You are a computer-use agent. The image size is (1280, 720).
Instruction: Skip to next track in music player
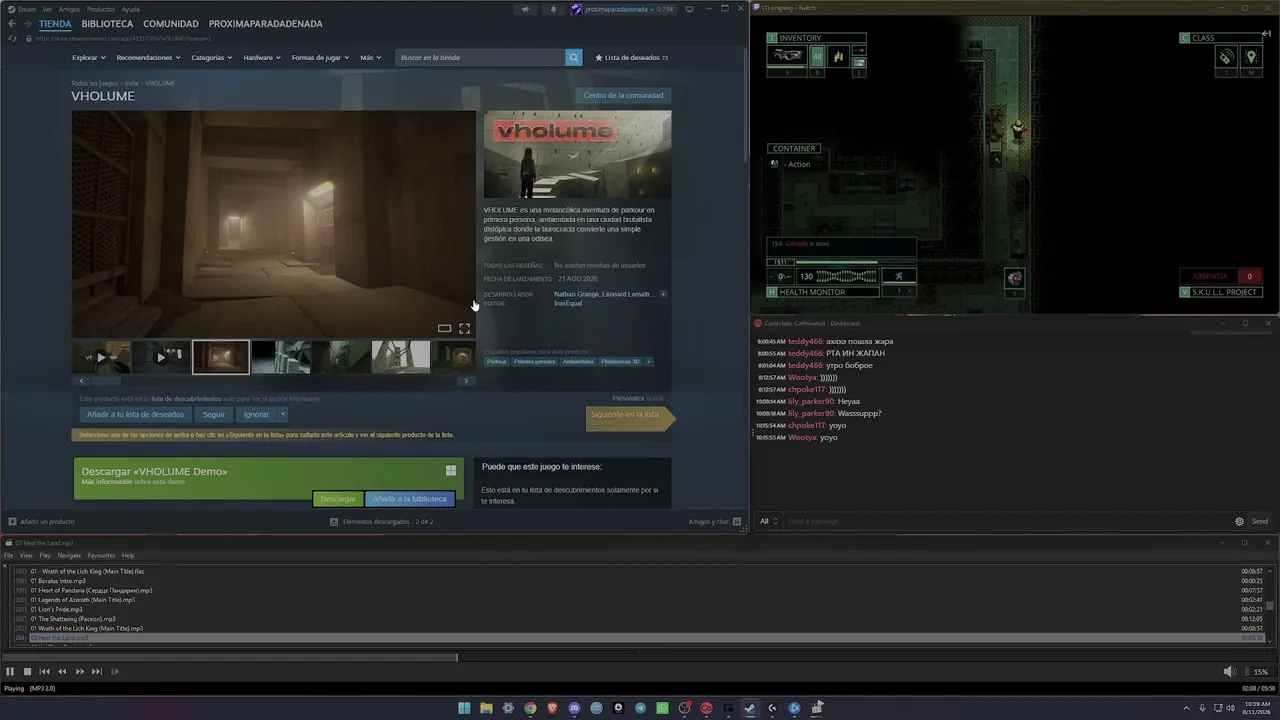(97, 672)
